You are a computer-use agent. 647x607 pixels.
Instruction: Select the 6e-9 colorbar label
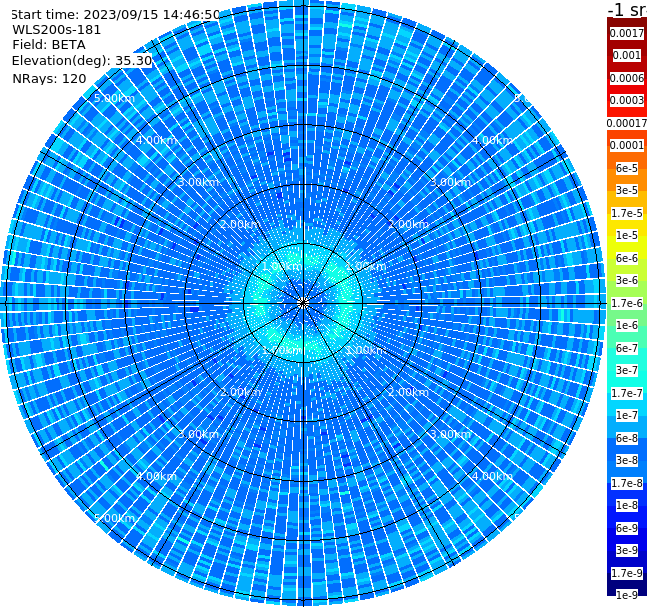click(x=627, y=528)
